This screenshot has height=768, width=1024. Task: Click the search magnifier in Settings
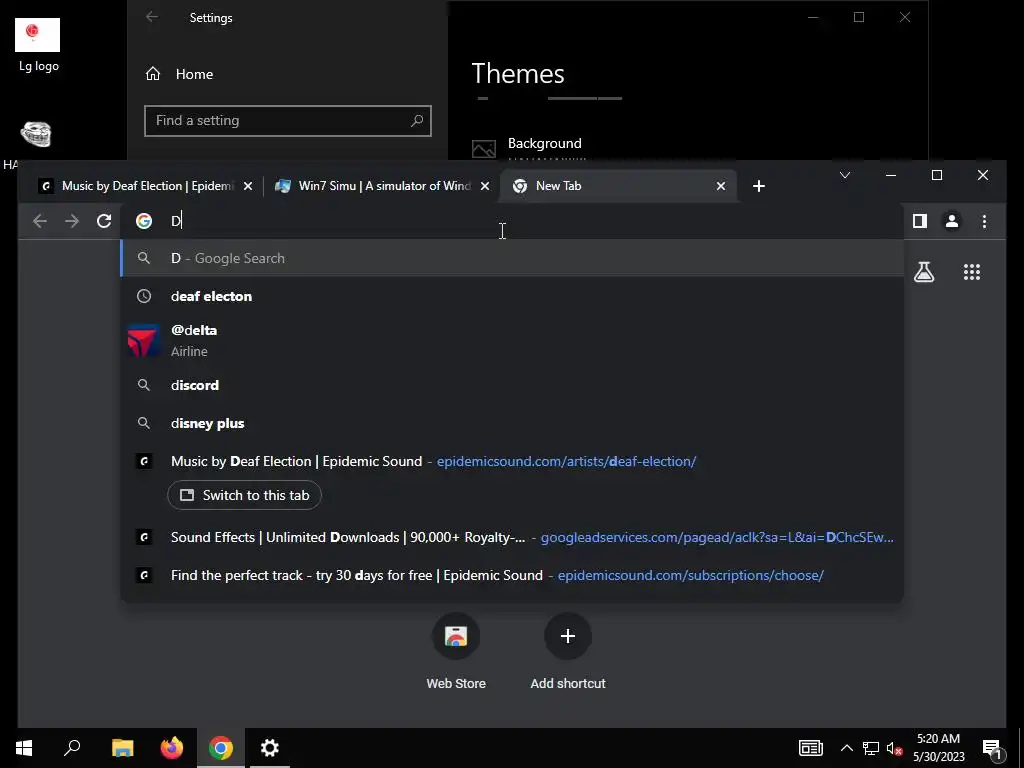pyautogui.click(x=417, y=120)
